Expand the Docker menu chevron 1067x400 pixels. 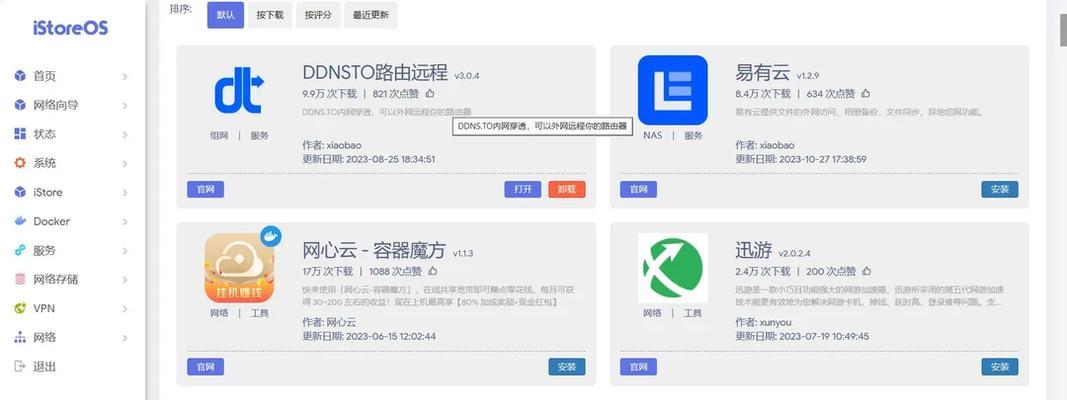125,222
